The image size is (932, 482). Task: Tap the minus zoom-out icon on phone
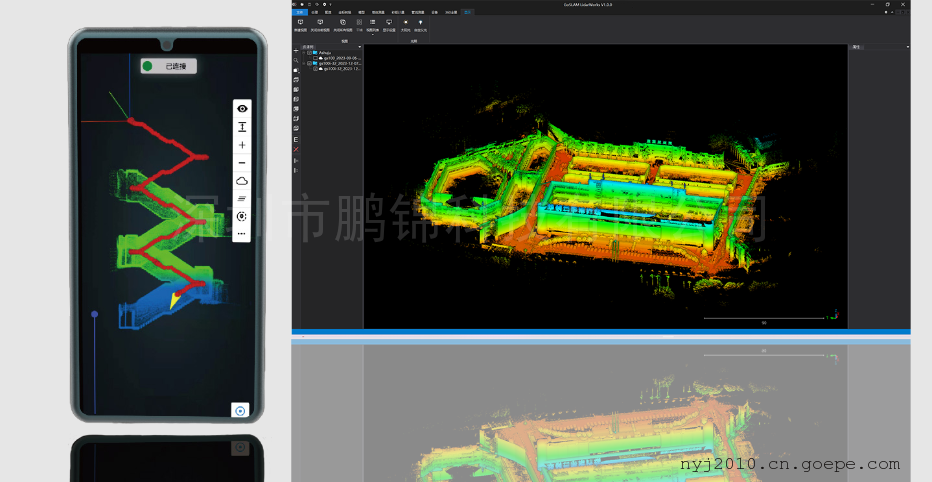click(242, 163)
